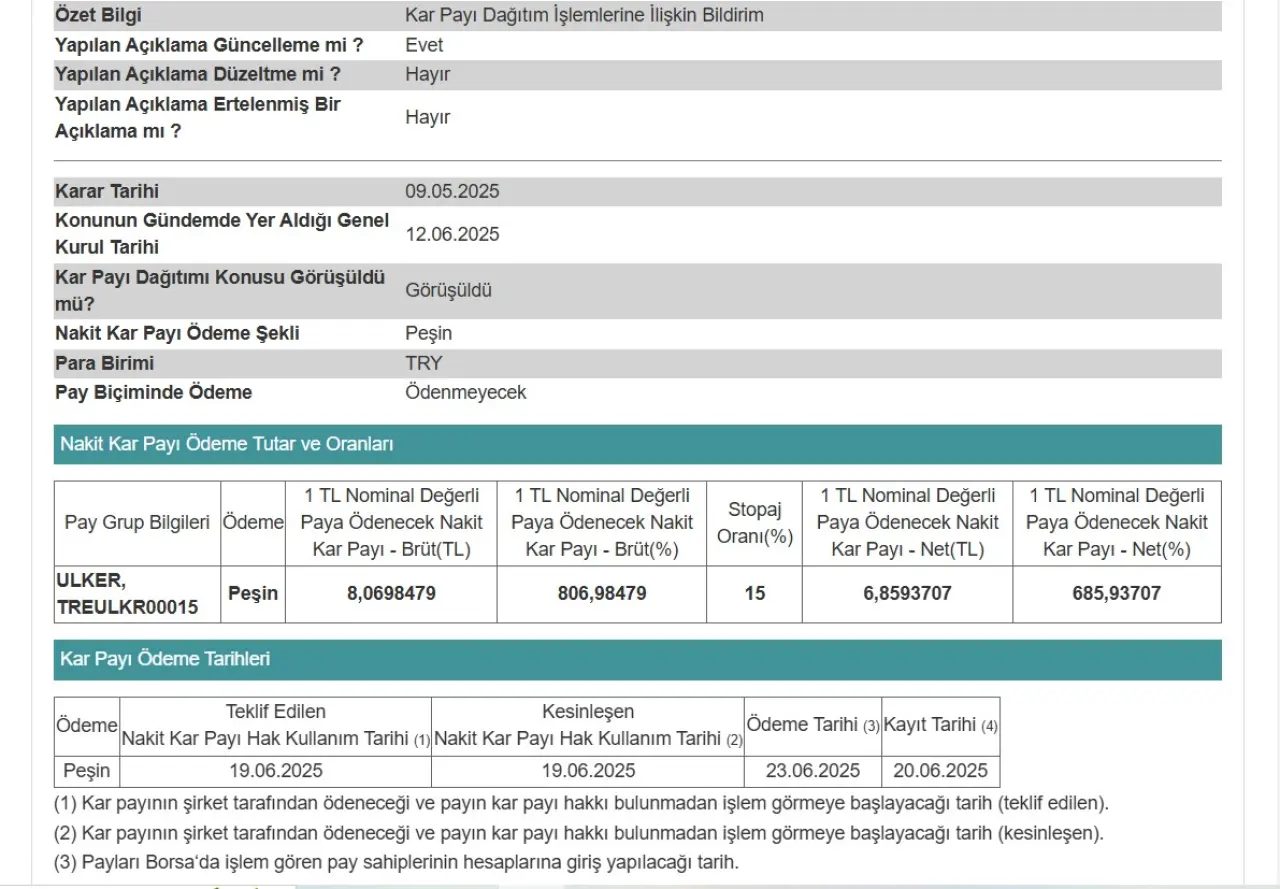1280x889 pixels.
Task: Click the 'Ödeme Tarihi' column header
Action: tap(812, 725)
